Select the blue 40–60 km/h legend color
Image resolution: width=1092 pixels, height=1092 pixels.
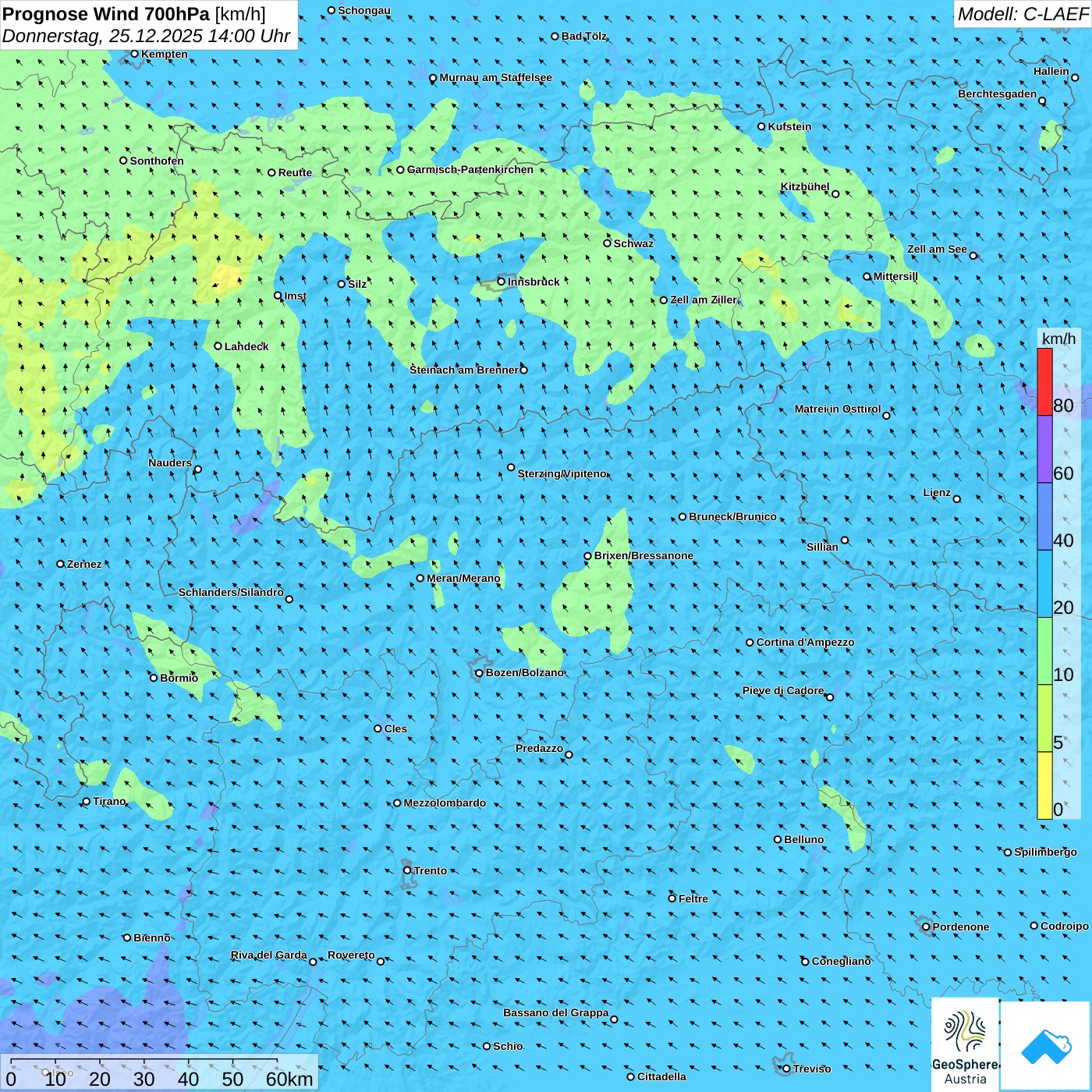click(1044, 517)
